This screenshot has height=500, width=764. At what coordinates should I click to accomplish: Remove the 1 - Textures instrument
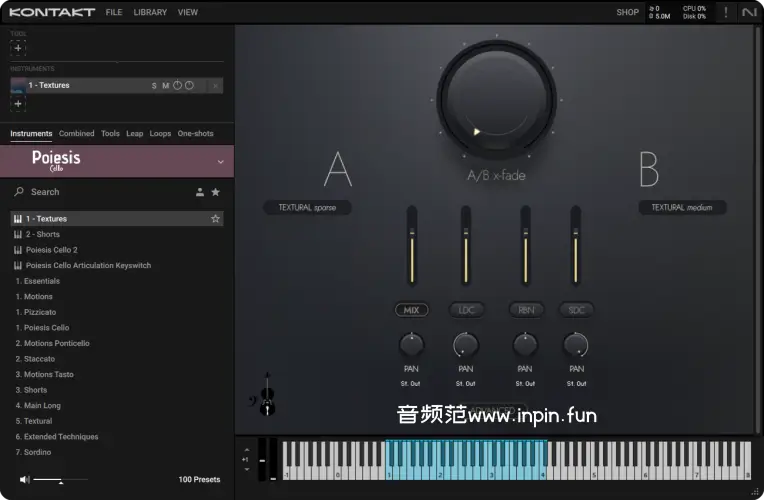[x=215, y=86]
